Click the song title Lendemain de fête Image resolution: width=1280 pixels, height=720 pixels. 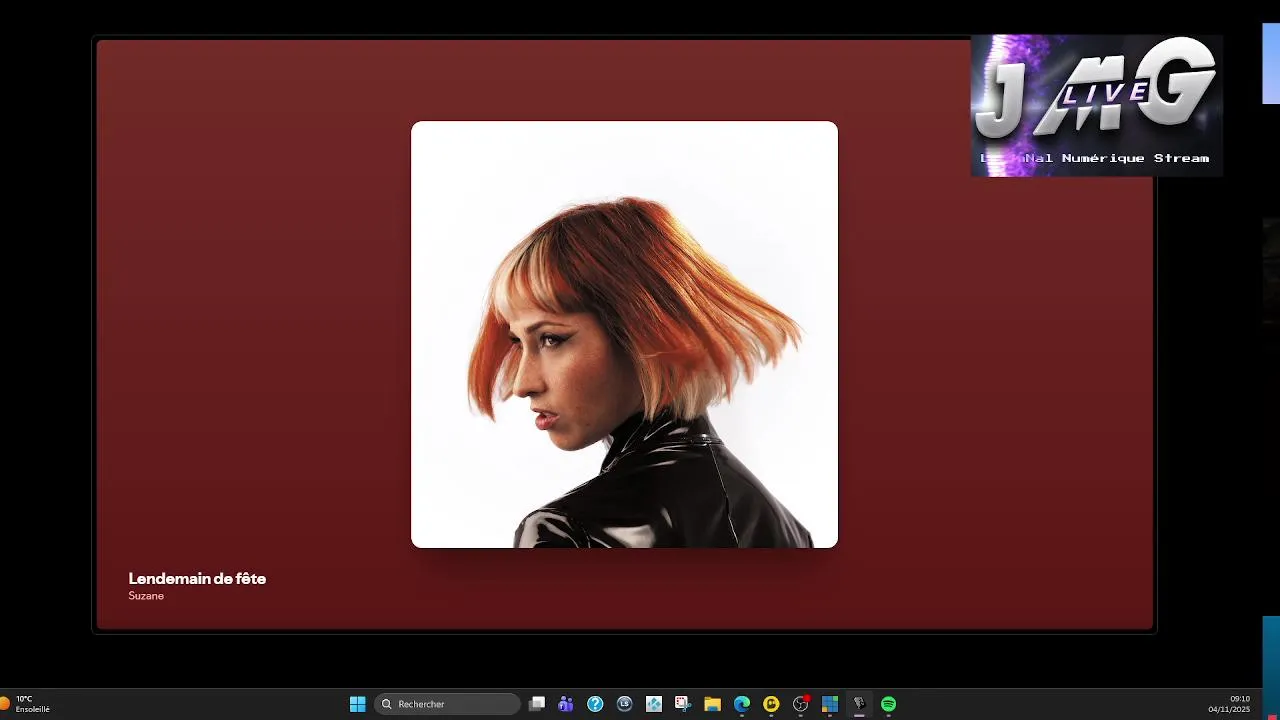(x=197, y=578)
